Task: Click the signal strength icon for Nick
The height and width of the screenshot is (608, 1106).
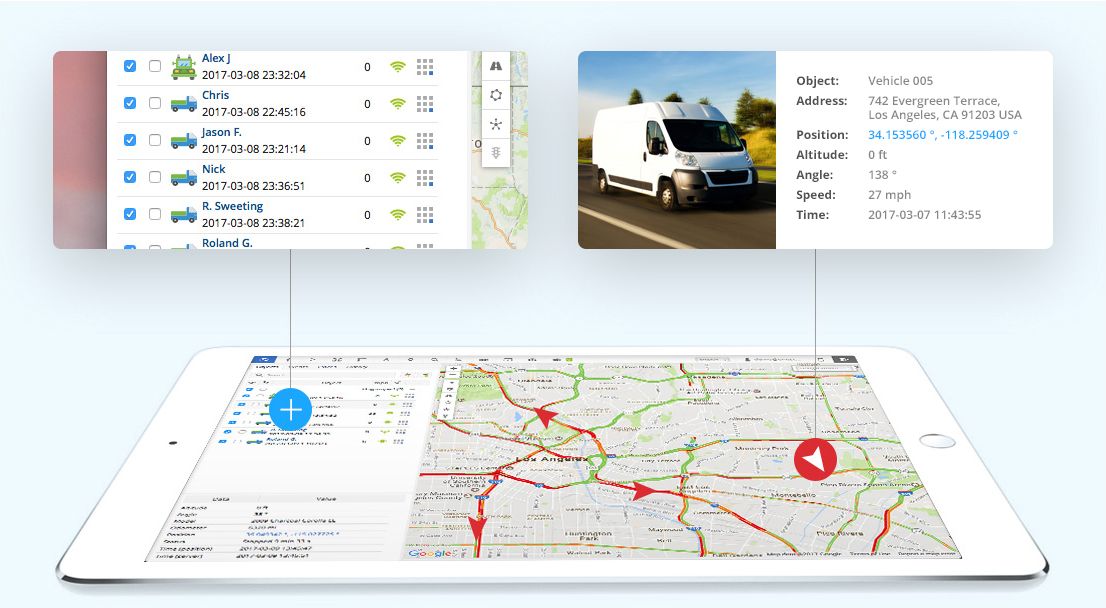Action: [398, 178]
